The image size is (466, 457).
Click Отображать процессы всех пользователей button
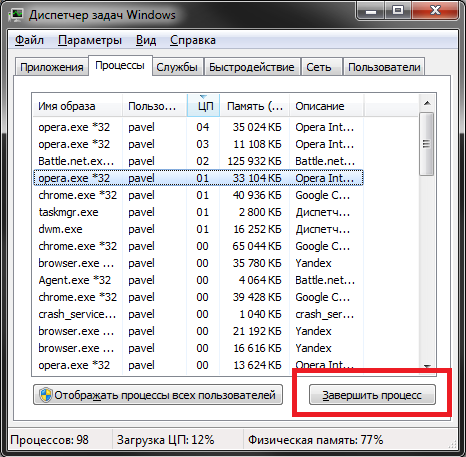[x=158, y=395]
